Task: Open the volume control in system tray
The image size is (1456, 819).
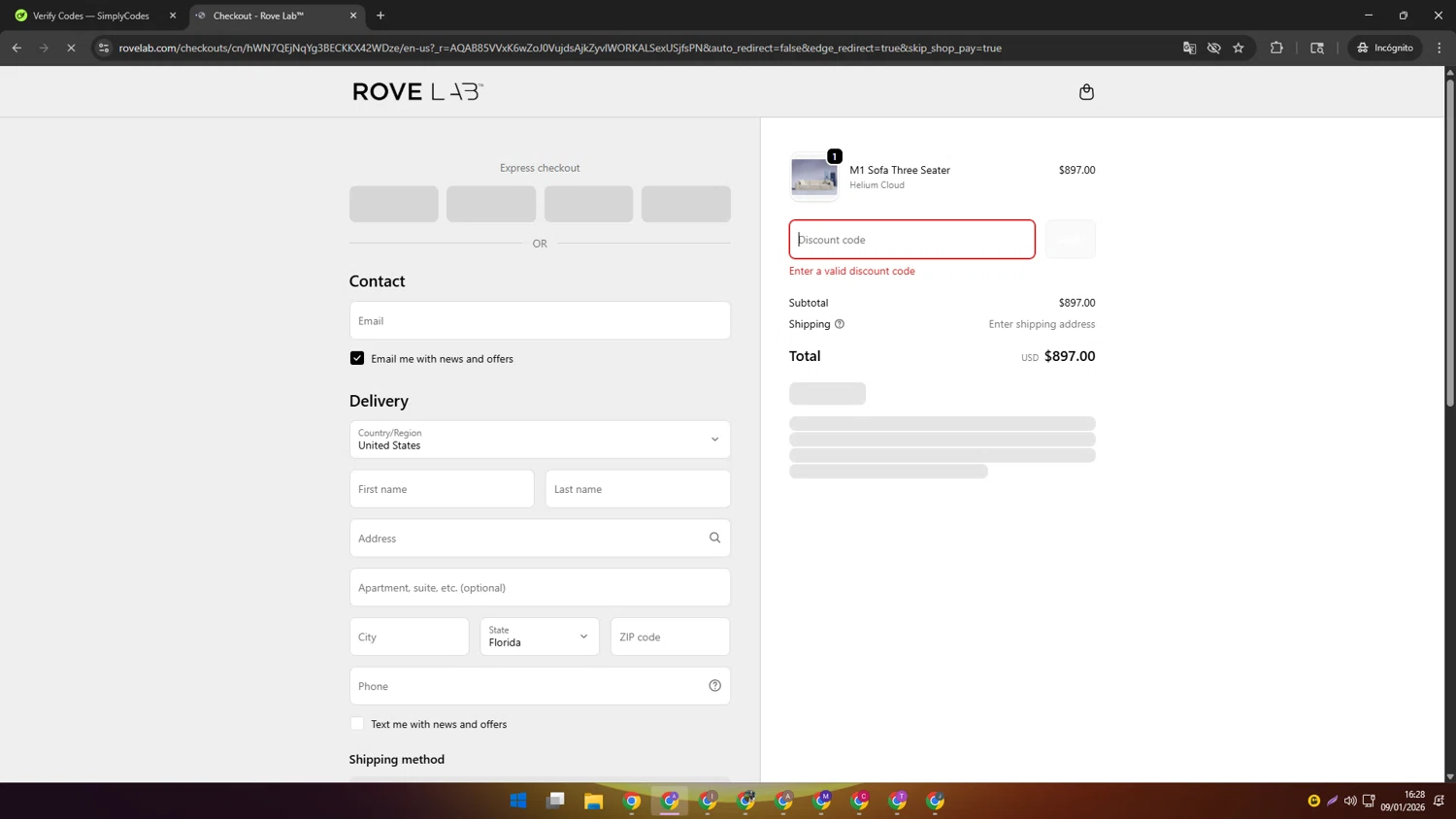Action: point(1350,801)
